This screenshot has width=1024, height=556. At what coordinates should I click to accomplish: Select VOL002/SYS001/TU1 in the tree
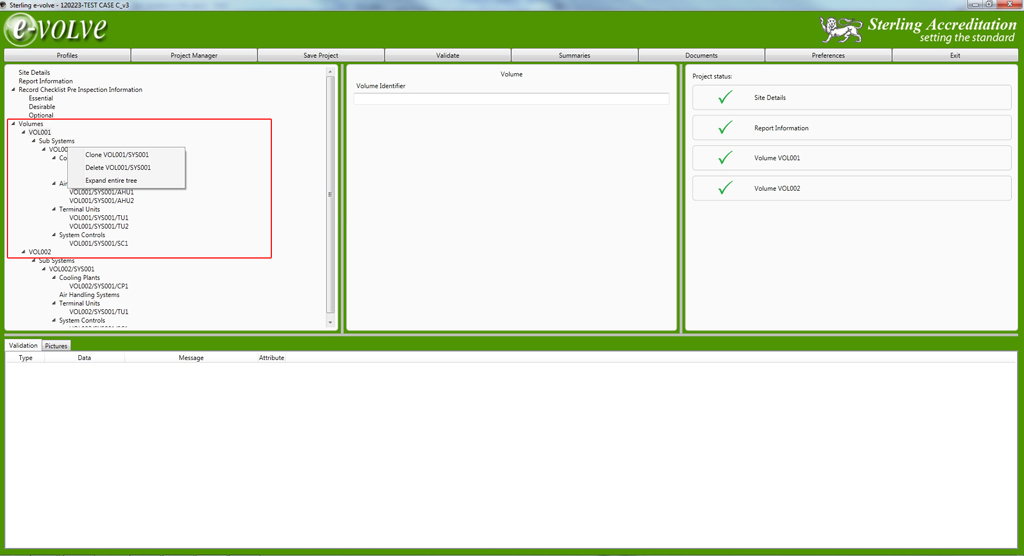coord(99,312)
